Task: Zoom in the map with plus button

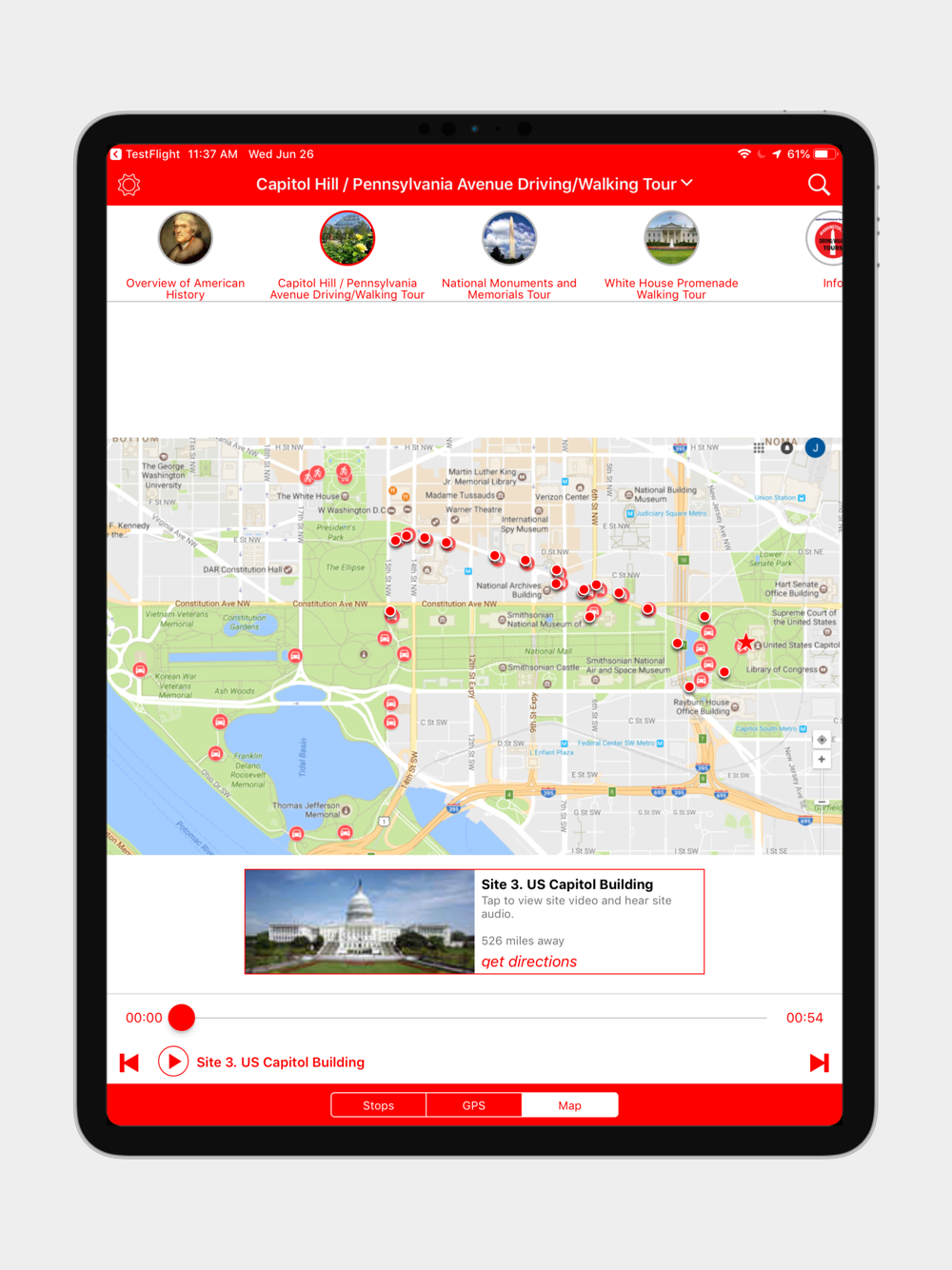Action: click(822, 760)
